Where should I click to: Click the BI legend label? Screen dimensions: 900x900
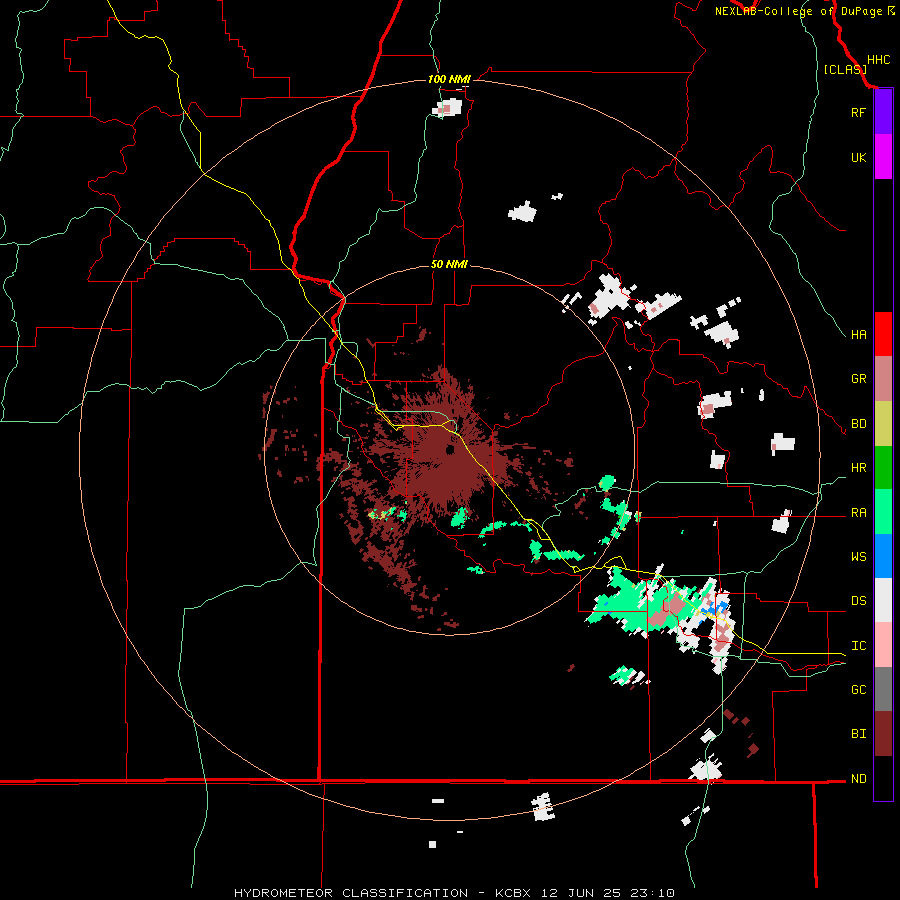click(x=858, y=734)
